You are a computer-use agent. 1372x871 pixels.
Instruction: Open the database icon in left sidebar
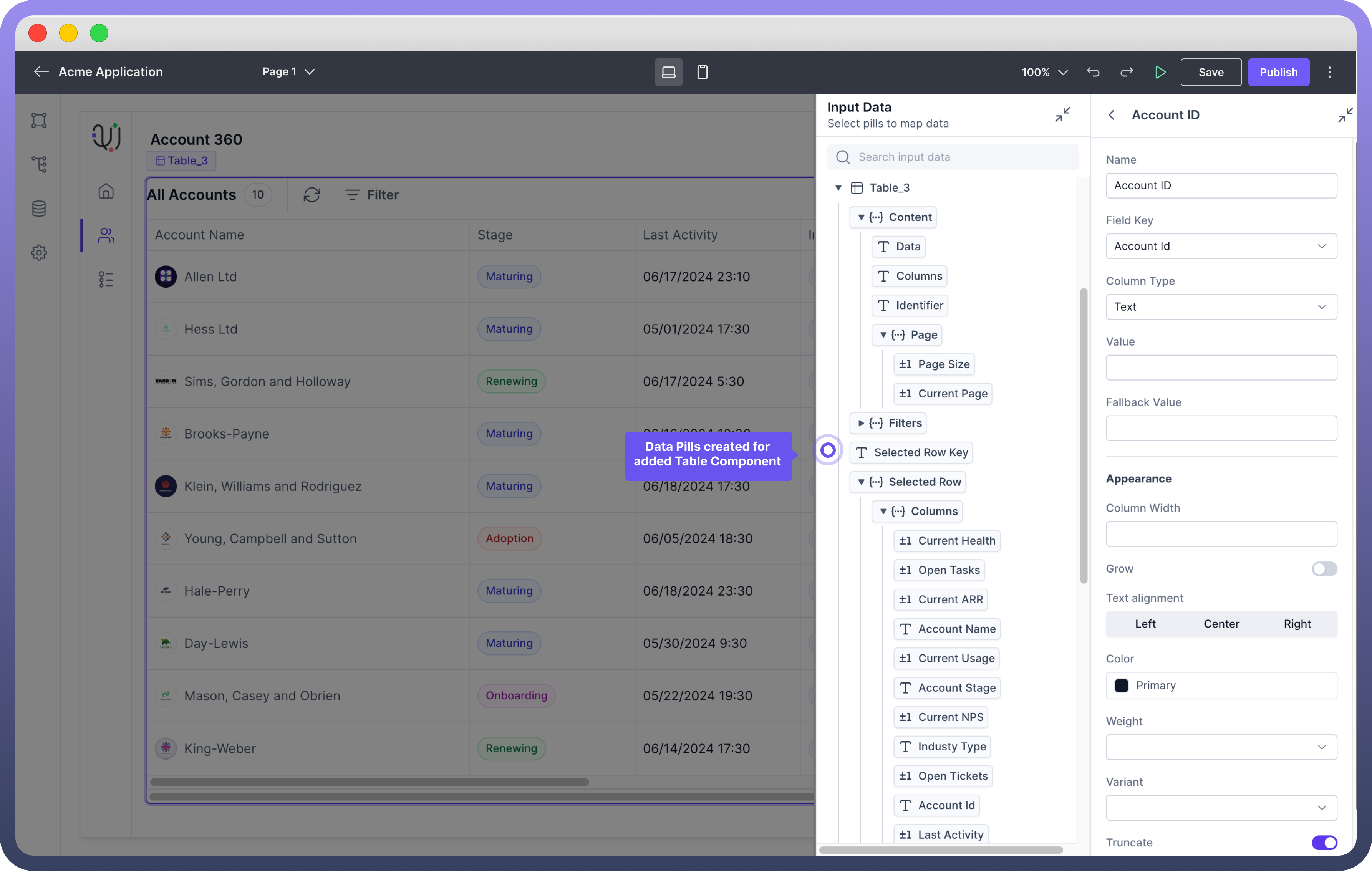coord(39,209)
